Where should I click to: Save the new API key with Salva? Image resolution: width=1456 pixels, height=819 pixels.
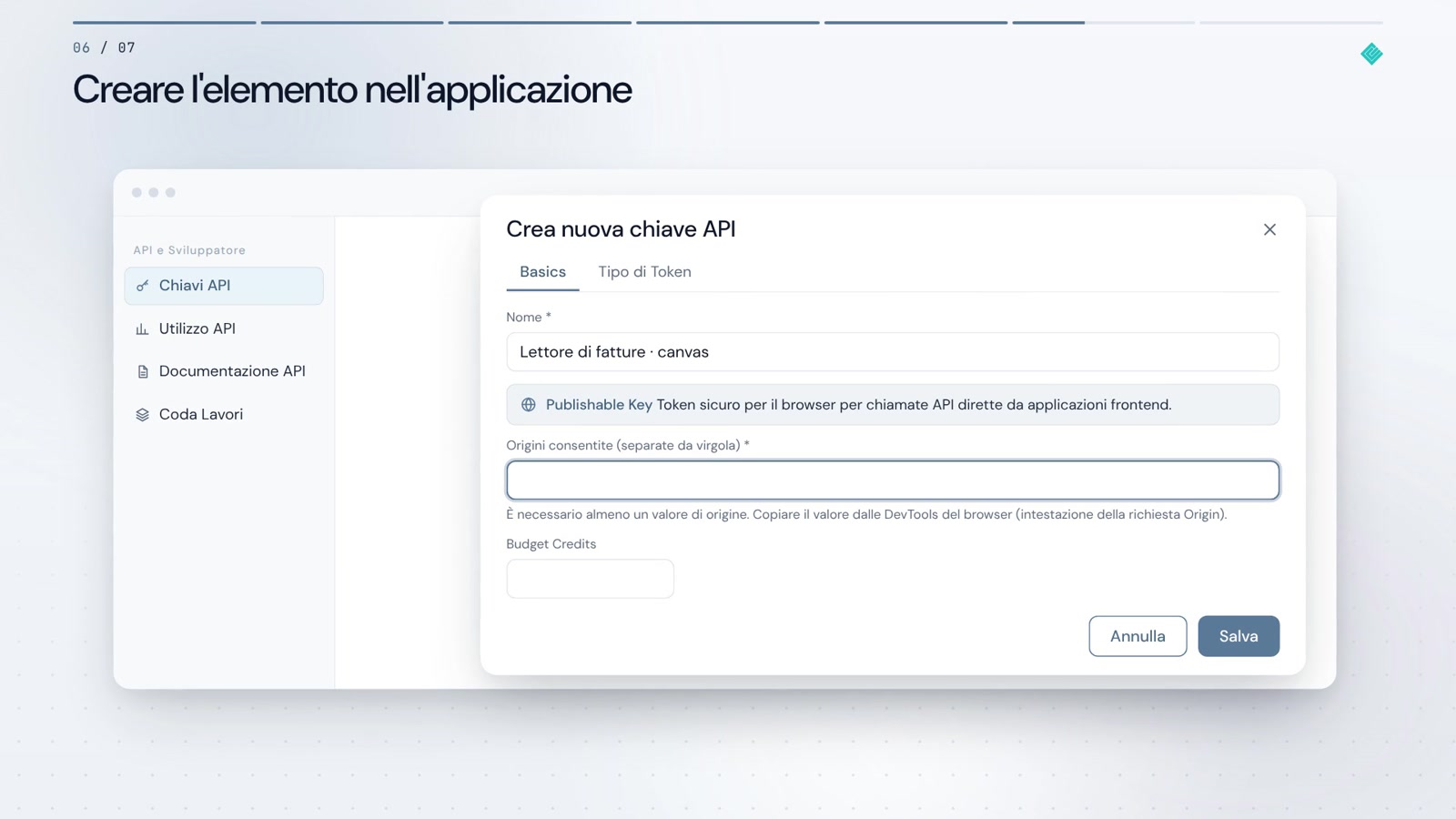1239,636
